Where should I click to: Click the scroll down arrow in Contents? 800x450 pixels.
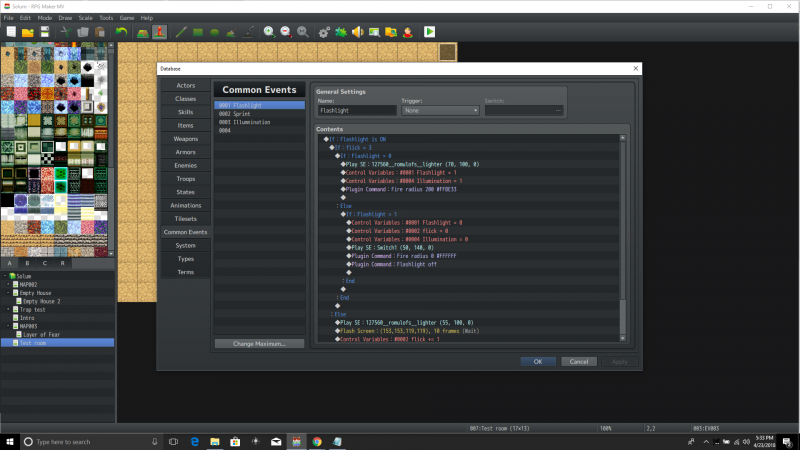coord(622,338)
